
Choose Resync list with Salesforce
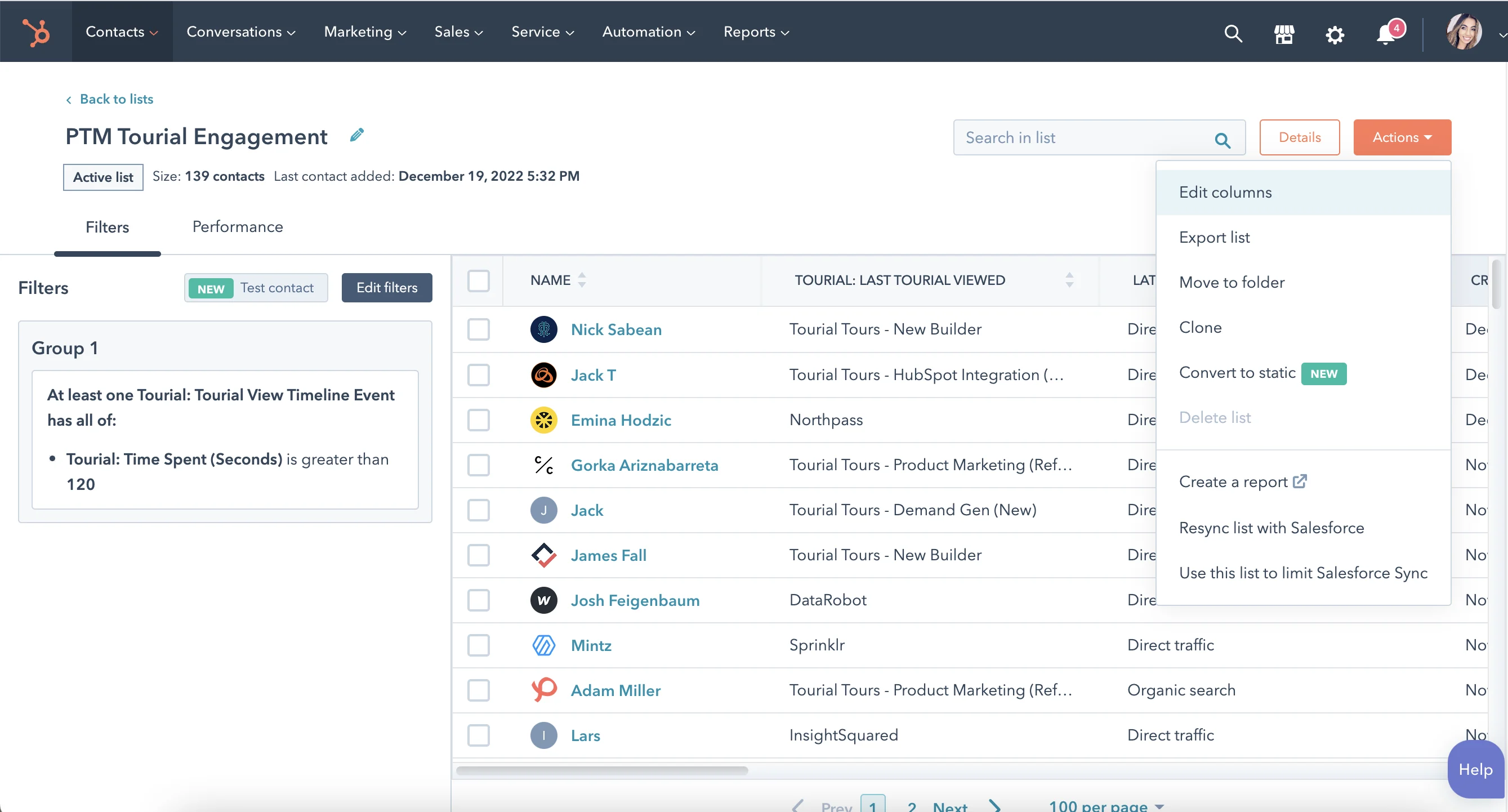1303,528
